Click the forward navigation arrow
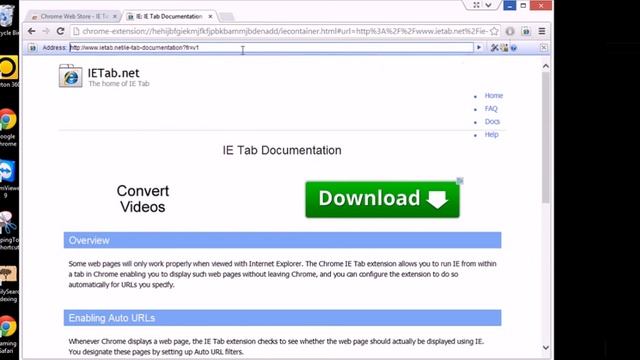 coord(46,31)
